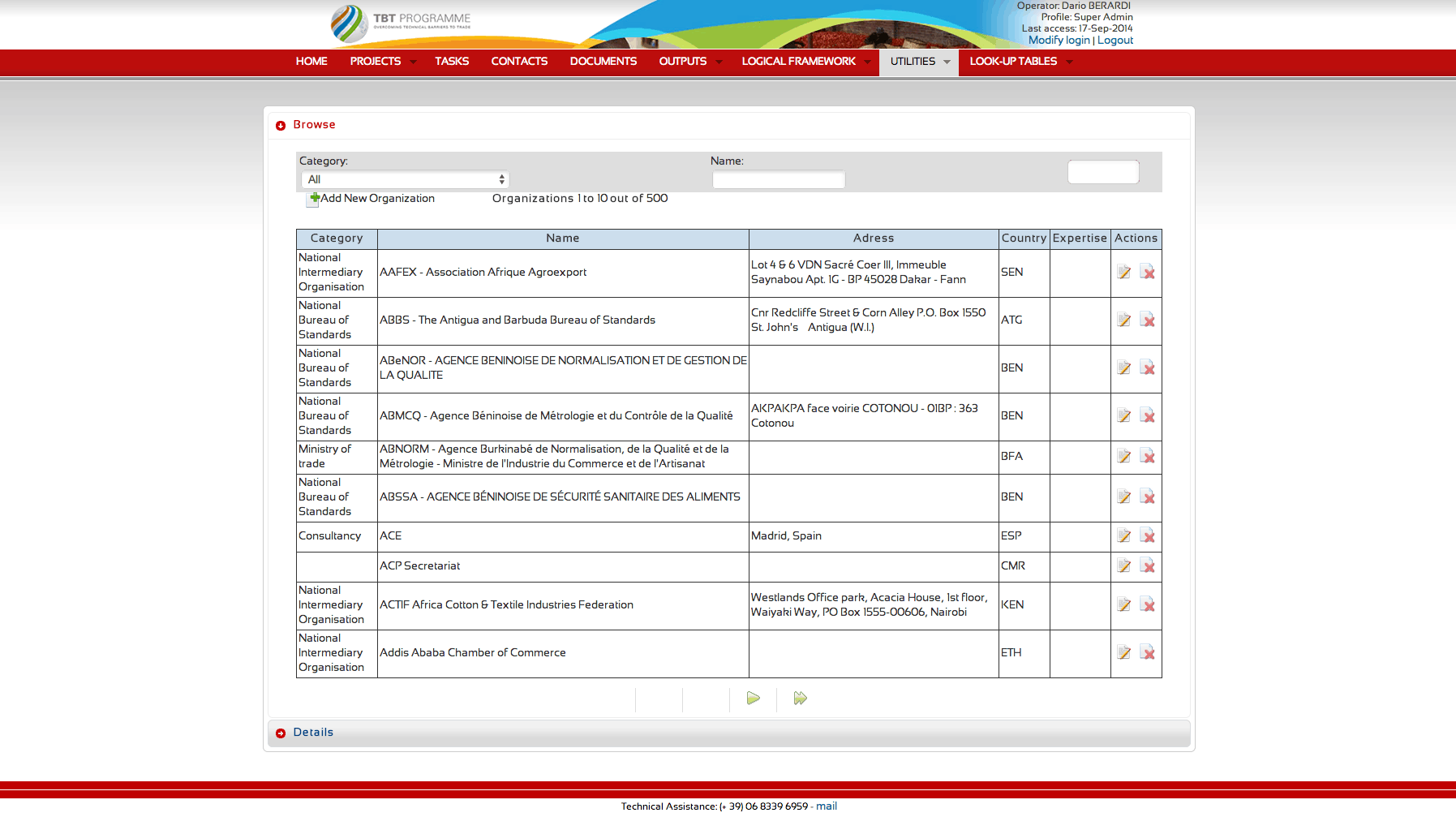Click Add New Organization link
The height and width of the screenshot is (817, 1456).
377,198
